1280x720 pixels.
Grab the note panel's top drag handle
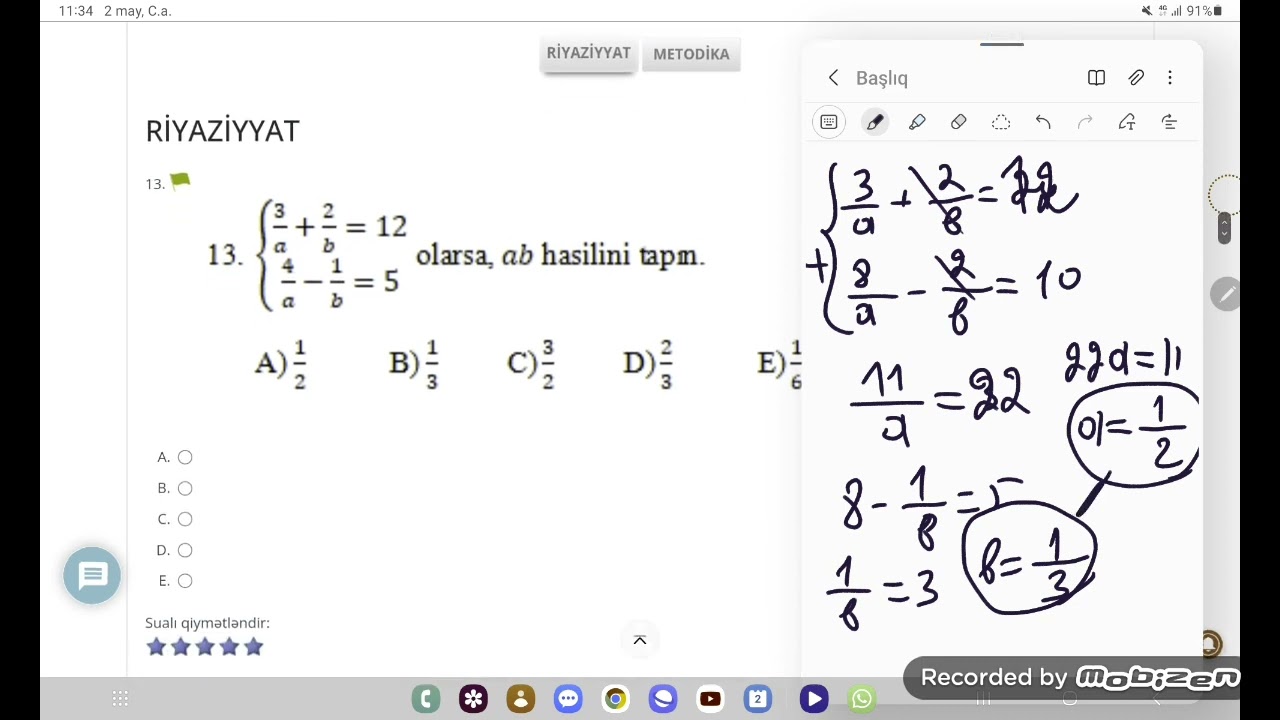tap(1002, 43)
